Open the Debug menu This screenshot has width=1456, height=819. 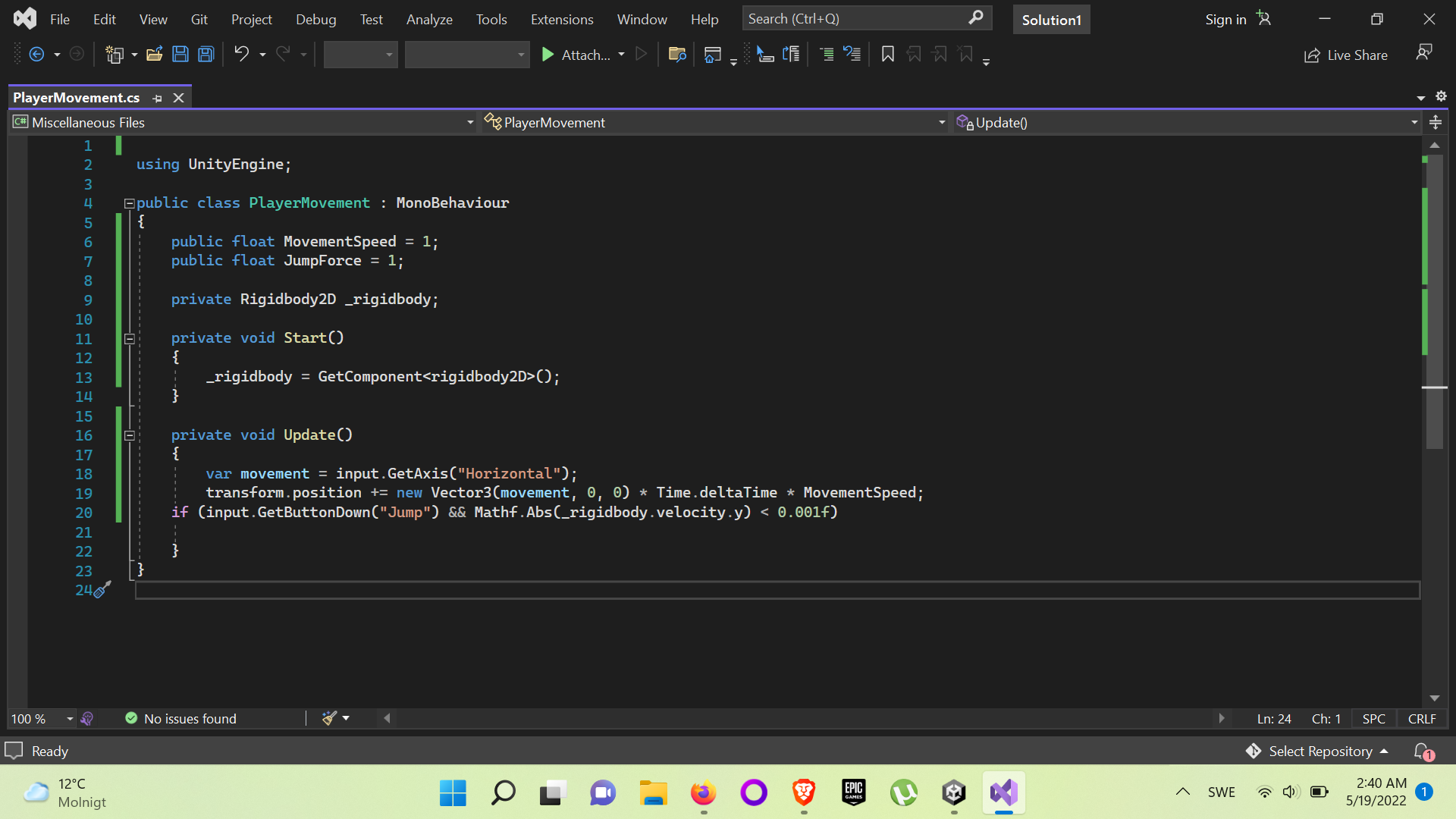(x=315, y=20)
